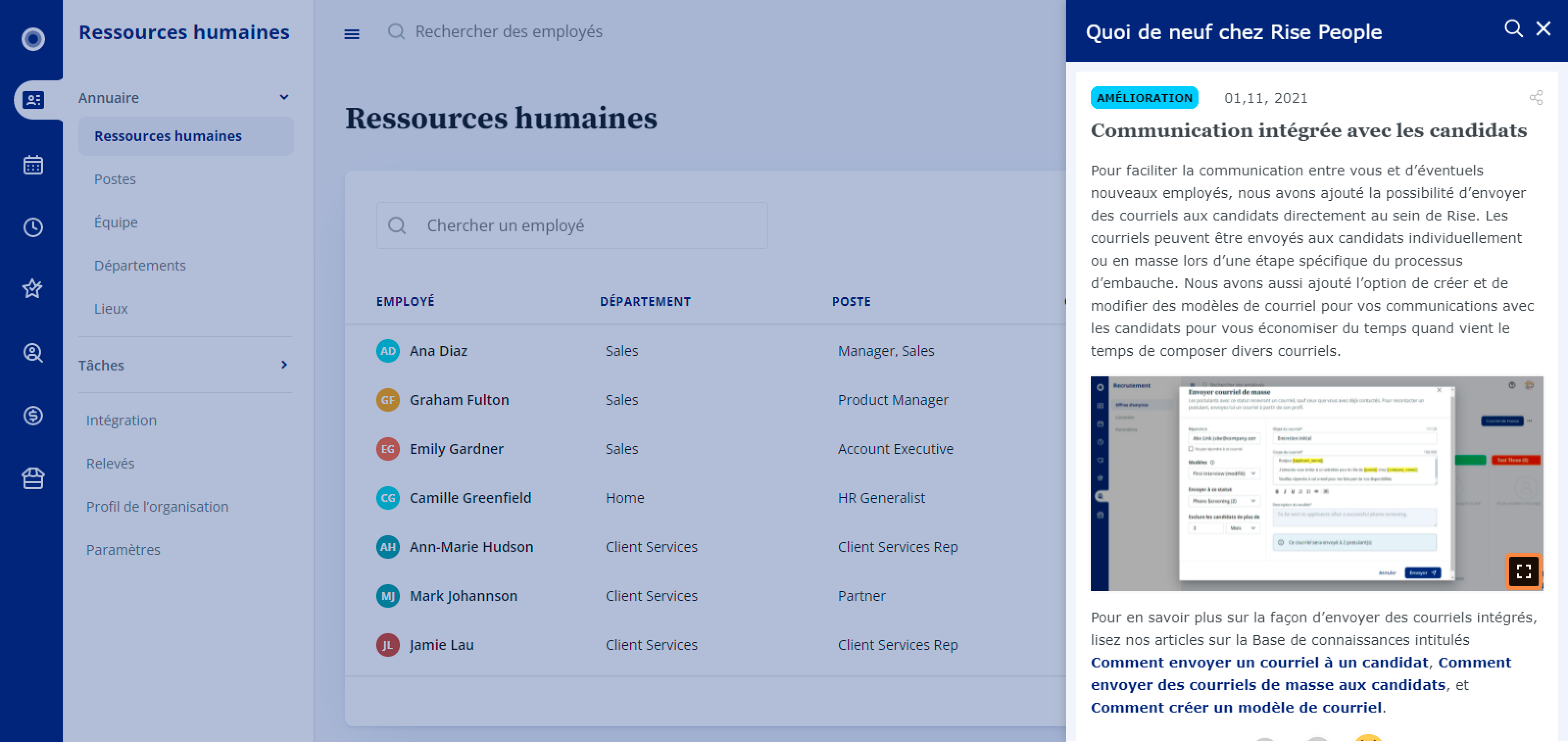Viewport: 1568px width, 742px height.
Task: Click the Product Manager position cell
Action: 892,400
